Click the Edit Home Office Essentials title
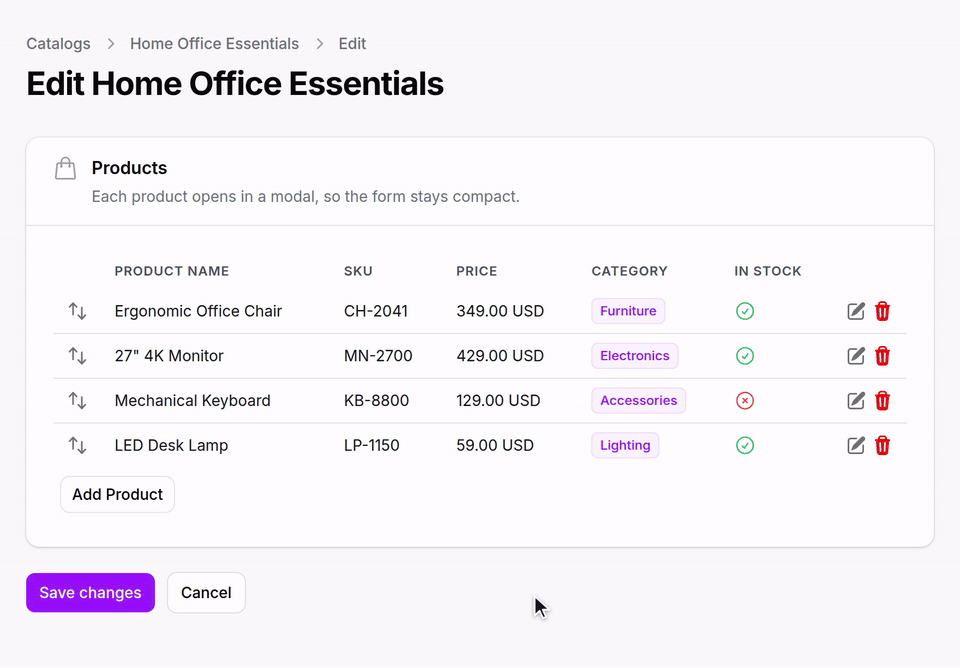Viewport: 960px width, 668px height. click(234, 84)
